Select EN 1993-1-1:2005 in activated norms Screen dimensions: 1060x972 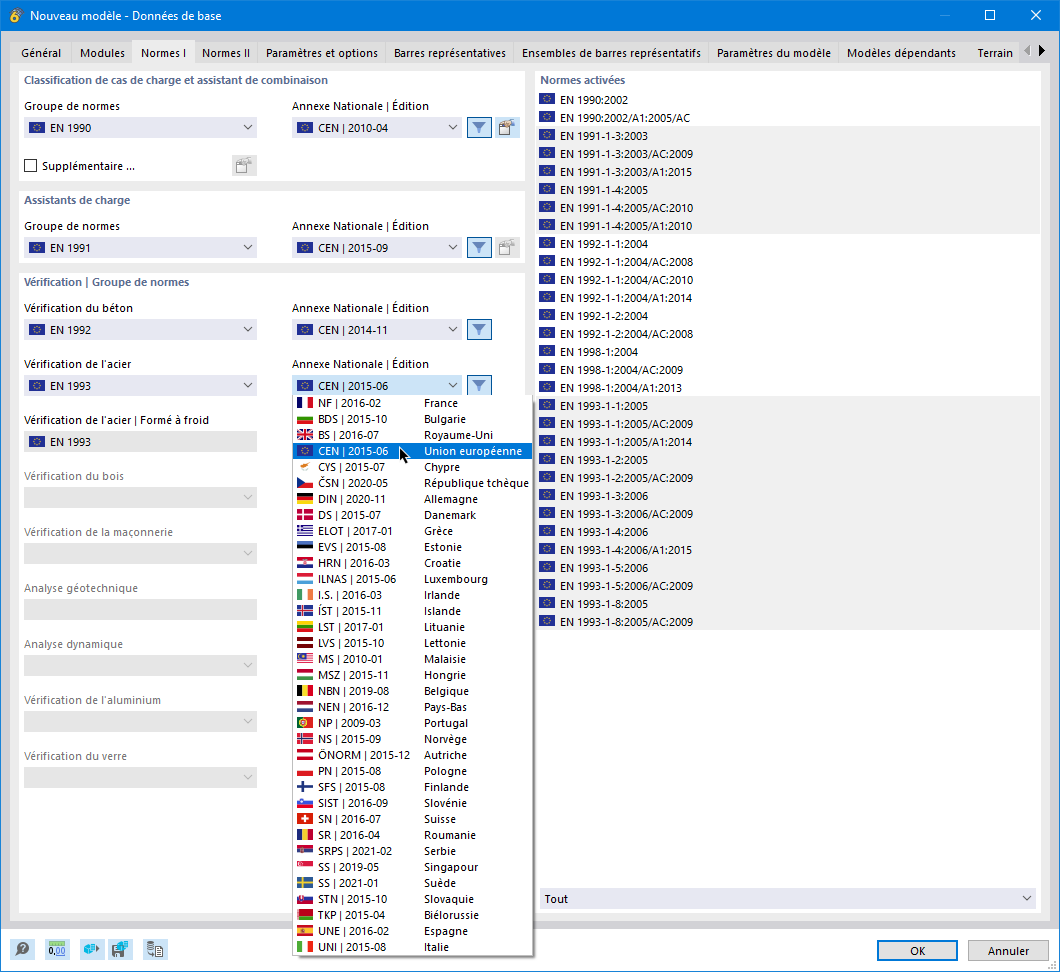pos(789,406)
